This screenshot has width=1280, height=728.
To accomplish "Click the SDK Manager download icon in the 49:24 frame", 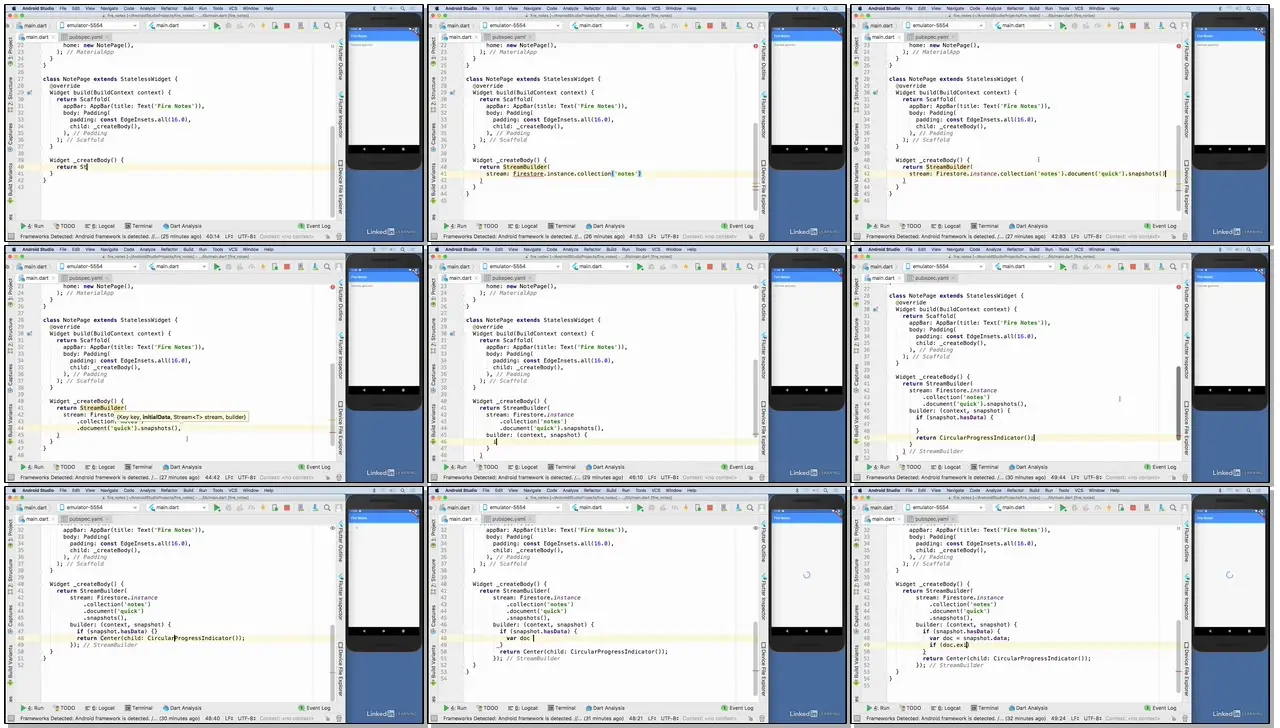I will coord(1161,507).
